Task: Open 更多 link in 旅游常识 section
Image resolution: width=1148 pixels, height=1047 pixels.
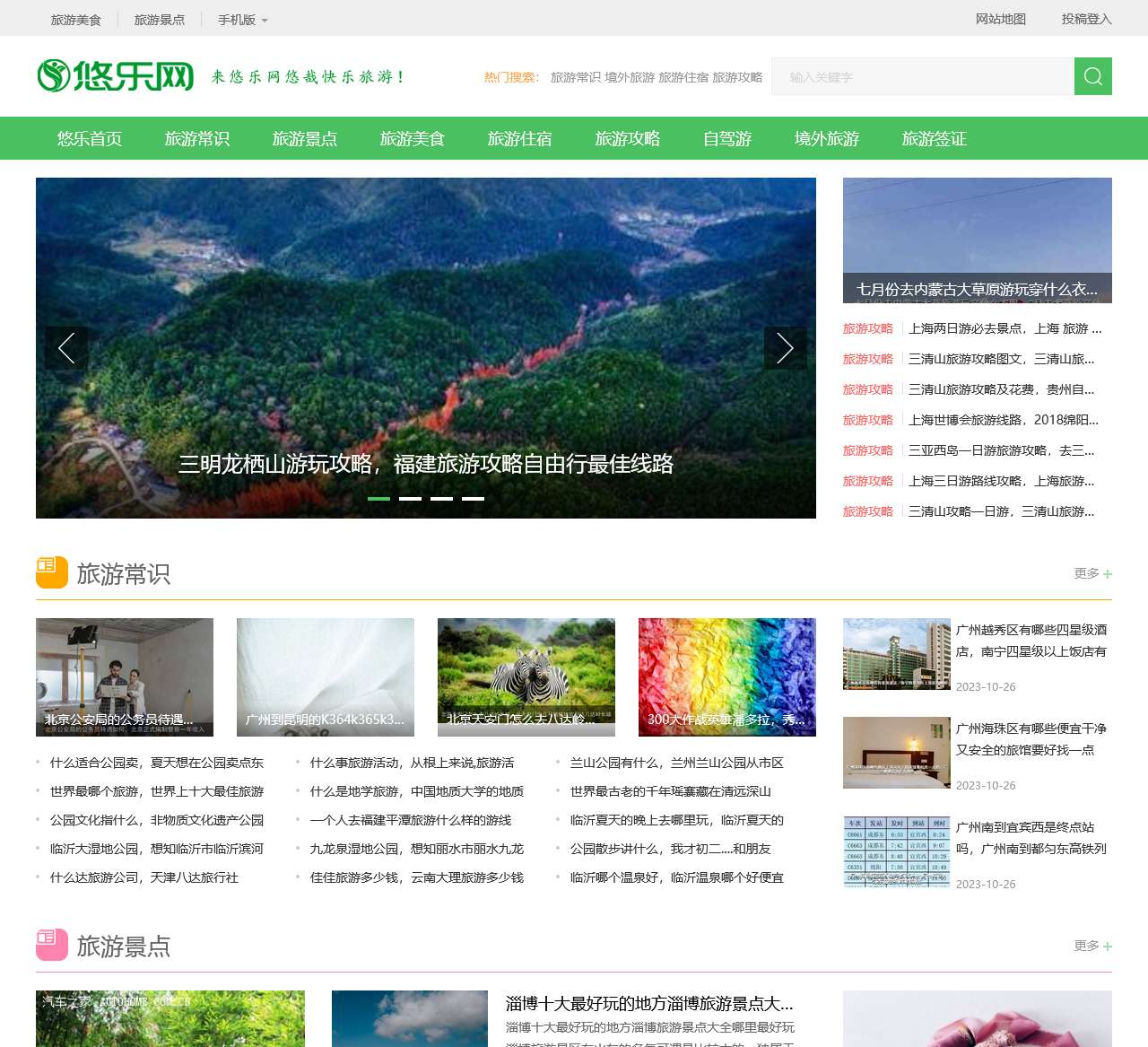Action: pyautogui.click(x=1093, y=573)
